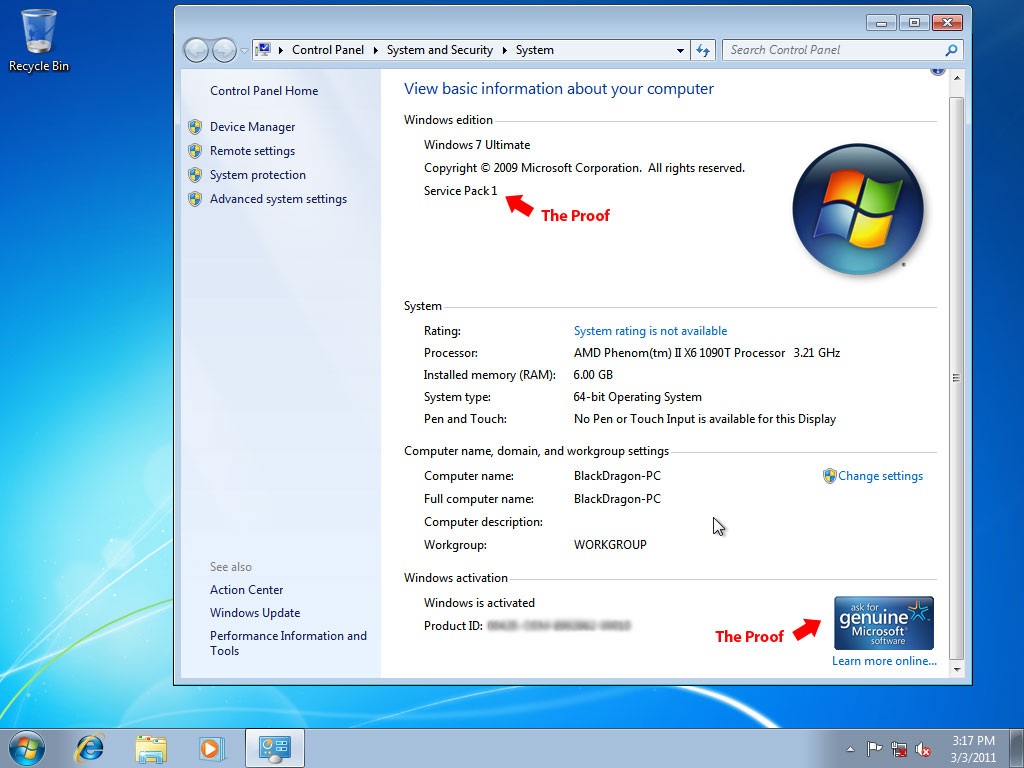Image resolution: width=1024 pixels, height=768 pixels.
Task: Click the network tray icon
Action: coord(899,750)
